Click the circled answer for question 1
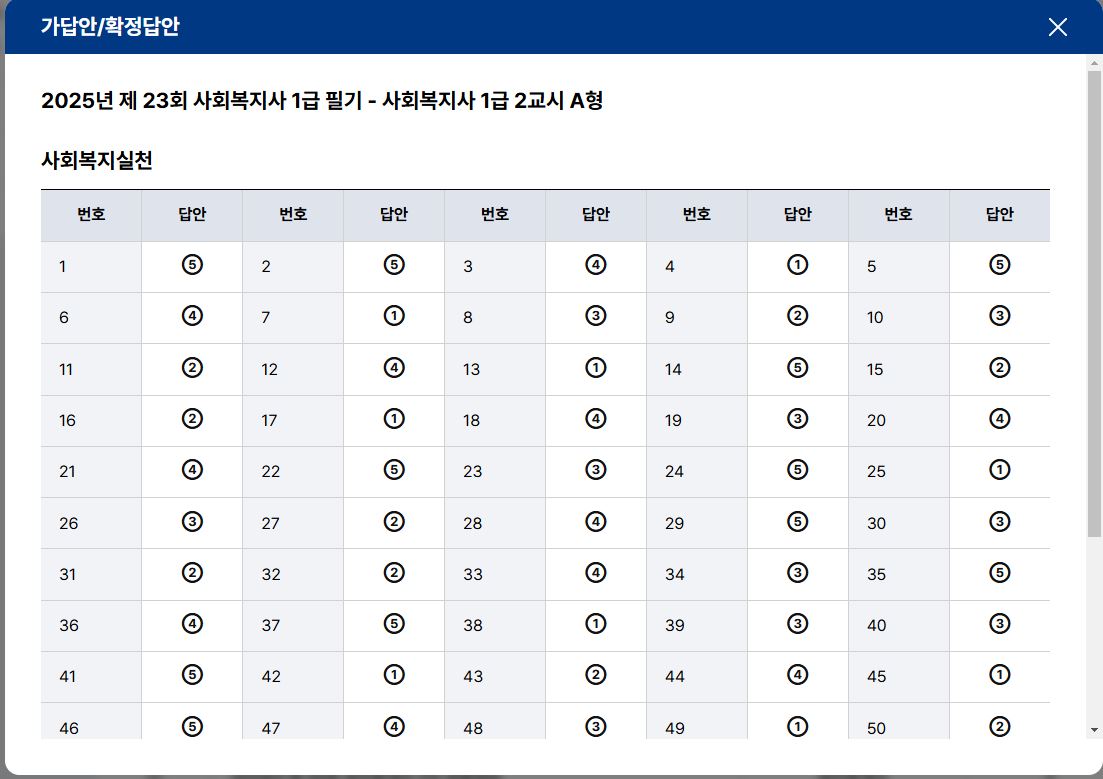The image size is (1103, 779). click(192, 265)
